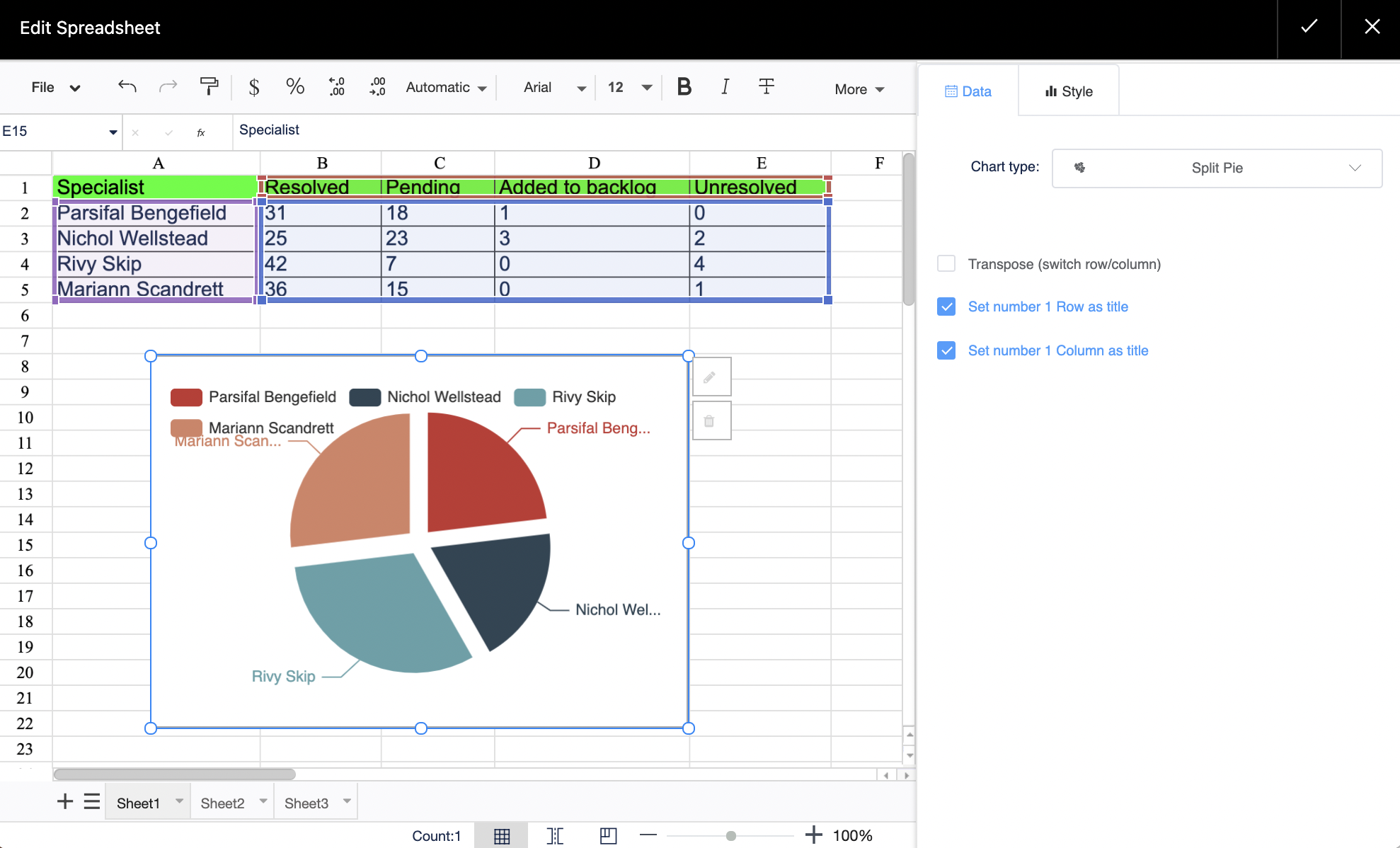The height and width of the screenshot is (848, 1400).
Task: Open the Arial font dropdown
Action: [x=554, y=88]
